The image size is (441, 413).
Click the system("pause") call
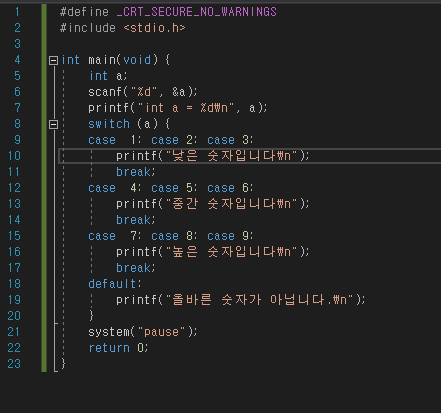click(x=143, y=332)
